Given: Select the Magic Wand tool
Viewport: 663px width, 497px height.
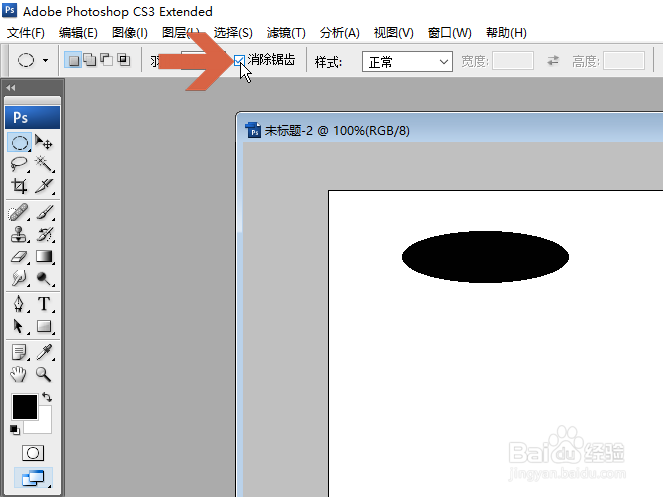Looking at the screenshot, I should point(44,164).
